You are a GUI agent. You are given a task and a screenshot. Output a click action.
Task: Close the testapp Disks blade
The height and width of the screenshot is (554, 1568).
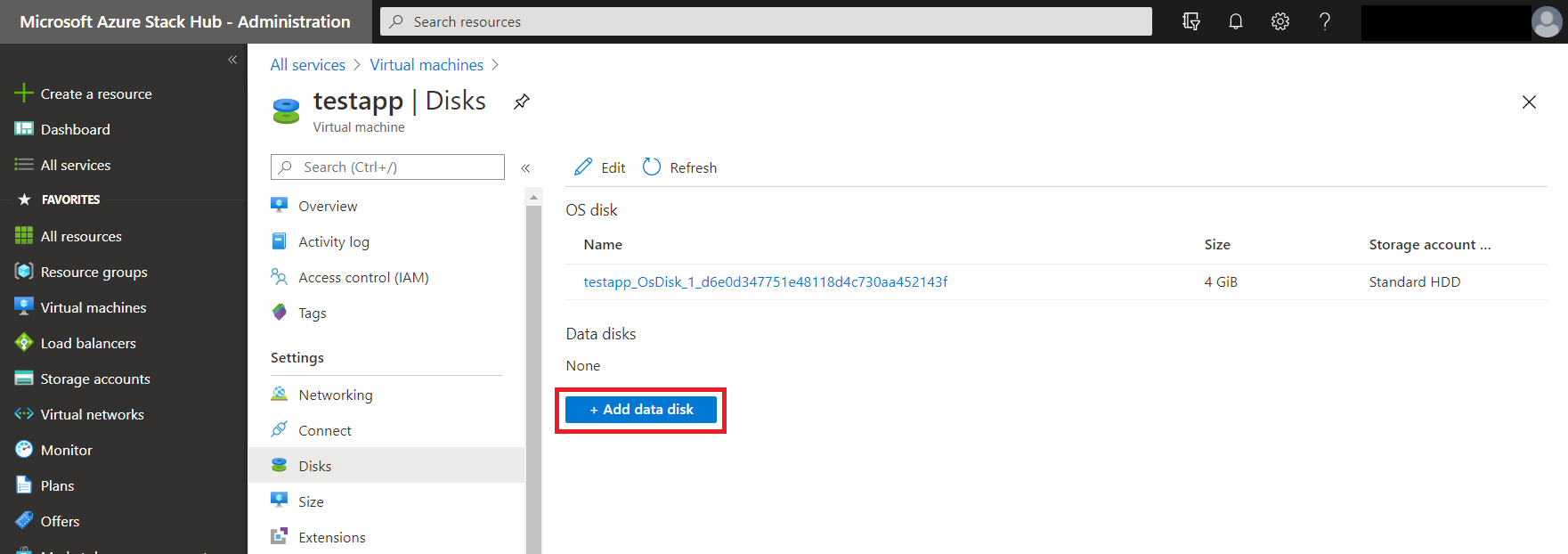pyautogui.click(x=1529, y=102)
